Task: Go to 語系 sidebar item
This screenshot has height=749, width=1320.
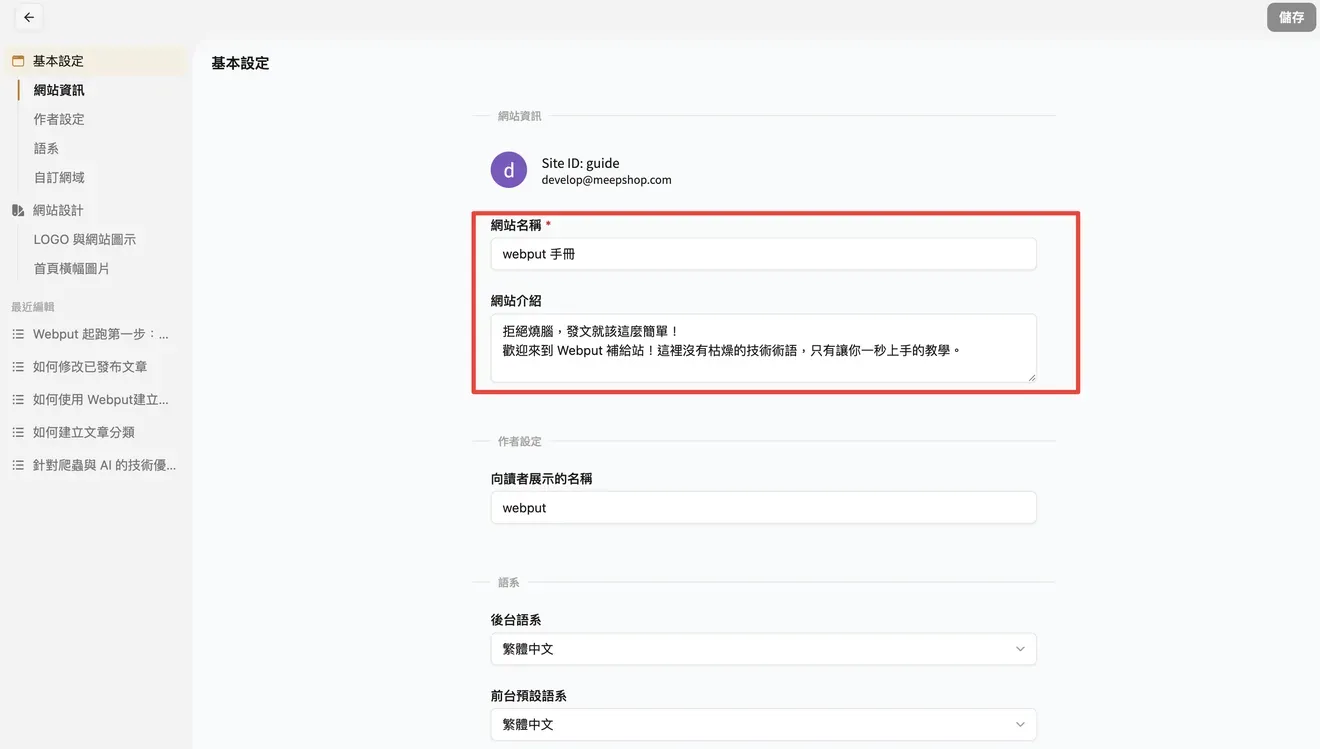Action: point(46,148)
